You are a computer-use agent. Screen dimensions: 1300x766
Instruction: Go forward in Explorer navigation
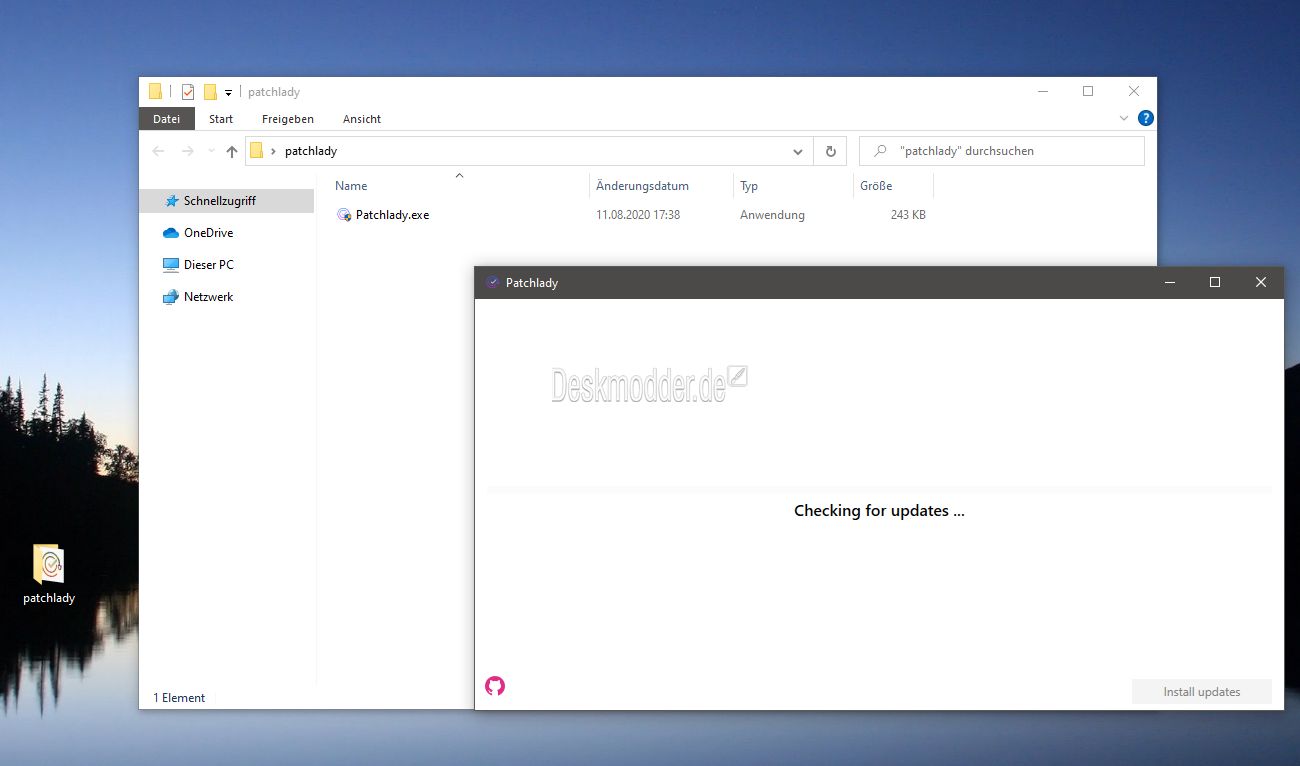coord(188,151)
